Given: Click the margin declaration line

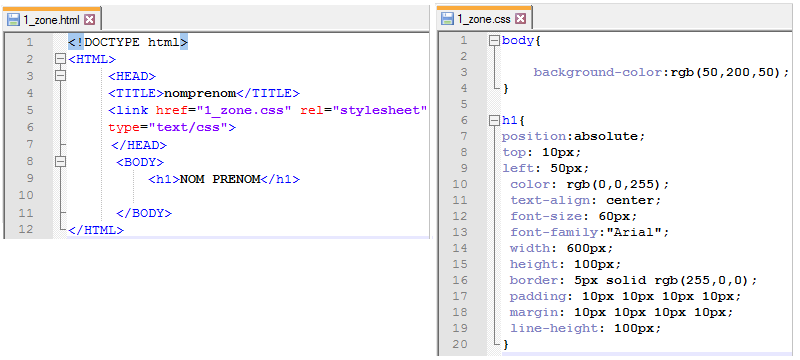Looking at the screenshot, I should click(x=621, y=312).
